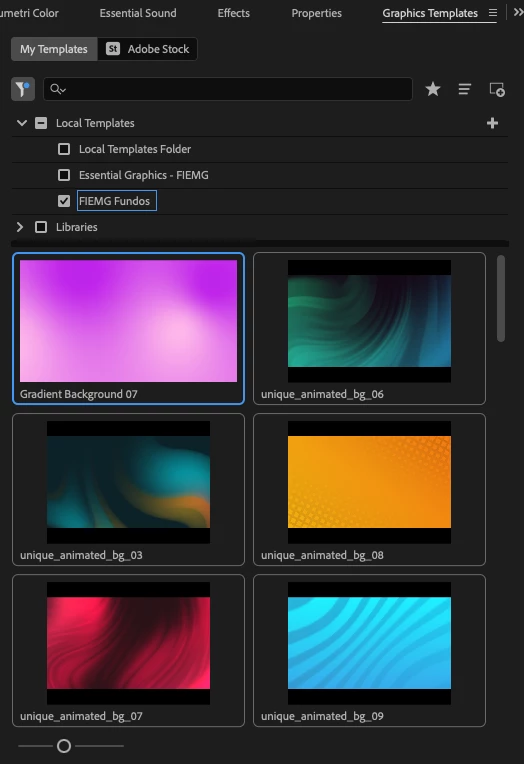Click the filter funnel icon
Image resolution: width=524 pixels, height=764 pixels.
tap(23, 89)
